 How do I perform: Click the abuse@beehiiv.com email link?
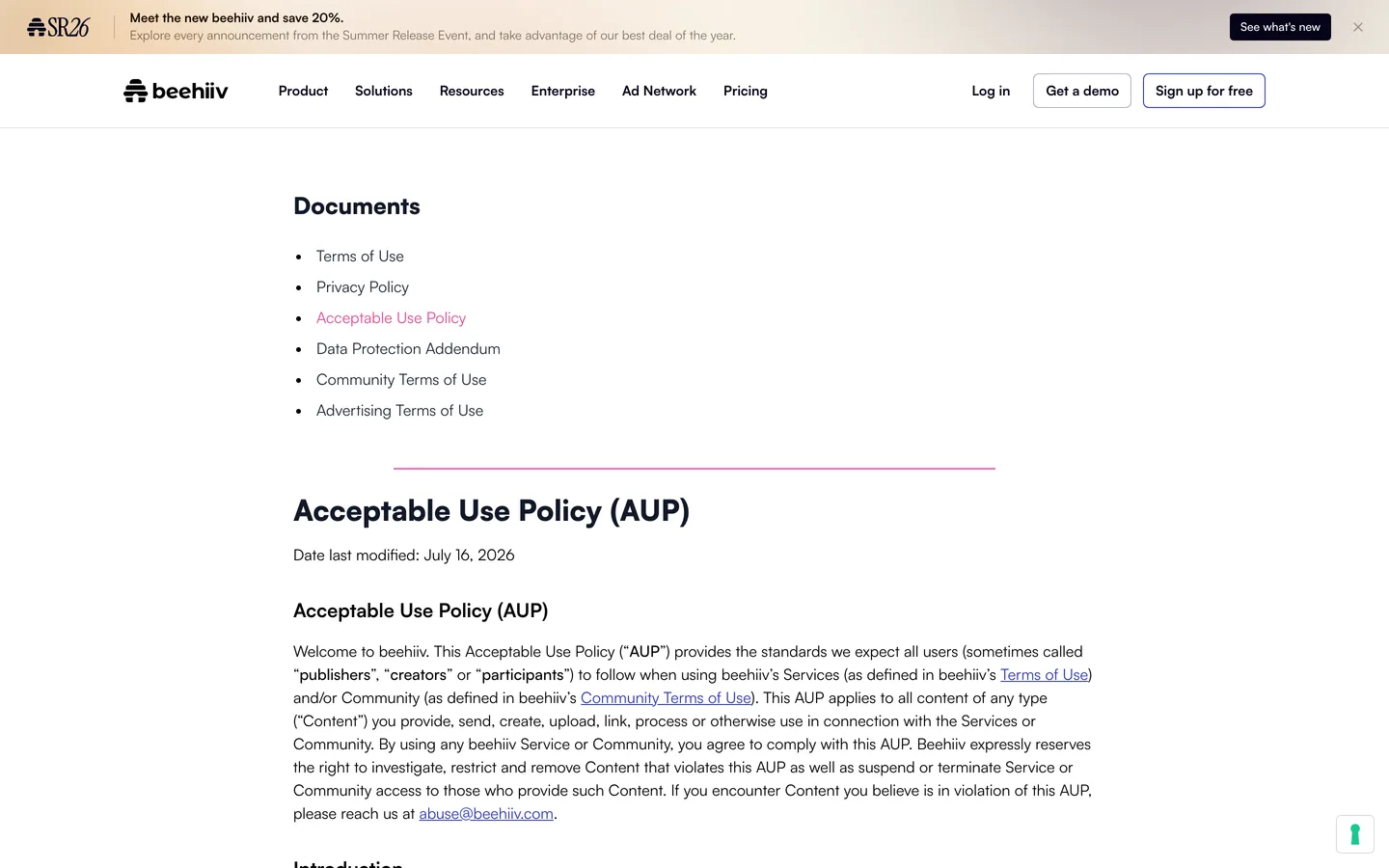pyautogui.click(x=486, y=814)
